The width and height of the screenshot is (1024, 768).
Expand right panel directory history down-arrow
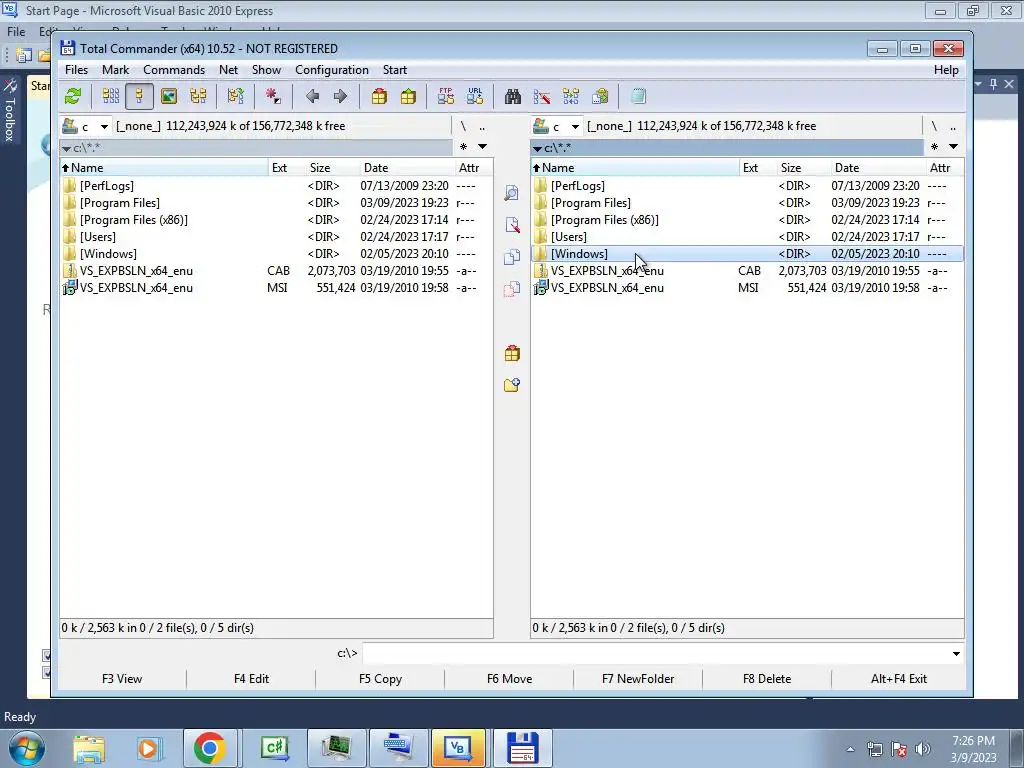953,147
